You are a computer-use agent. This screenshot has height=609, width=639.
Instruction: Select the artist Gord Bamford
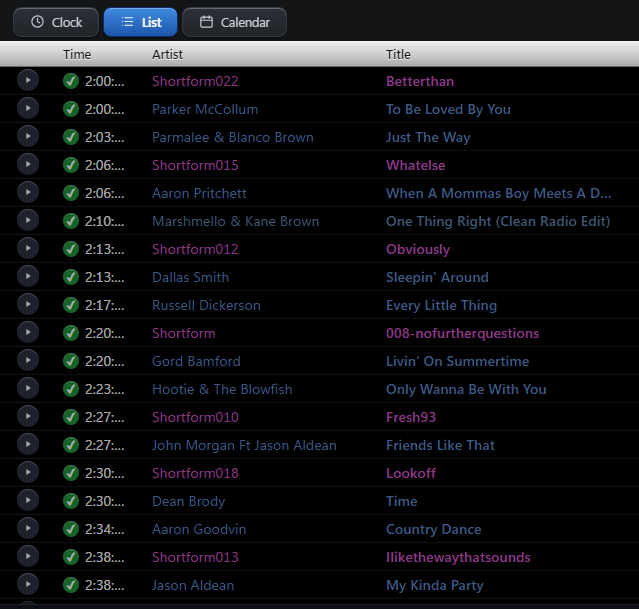click(x=196, y=361)
